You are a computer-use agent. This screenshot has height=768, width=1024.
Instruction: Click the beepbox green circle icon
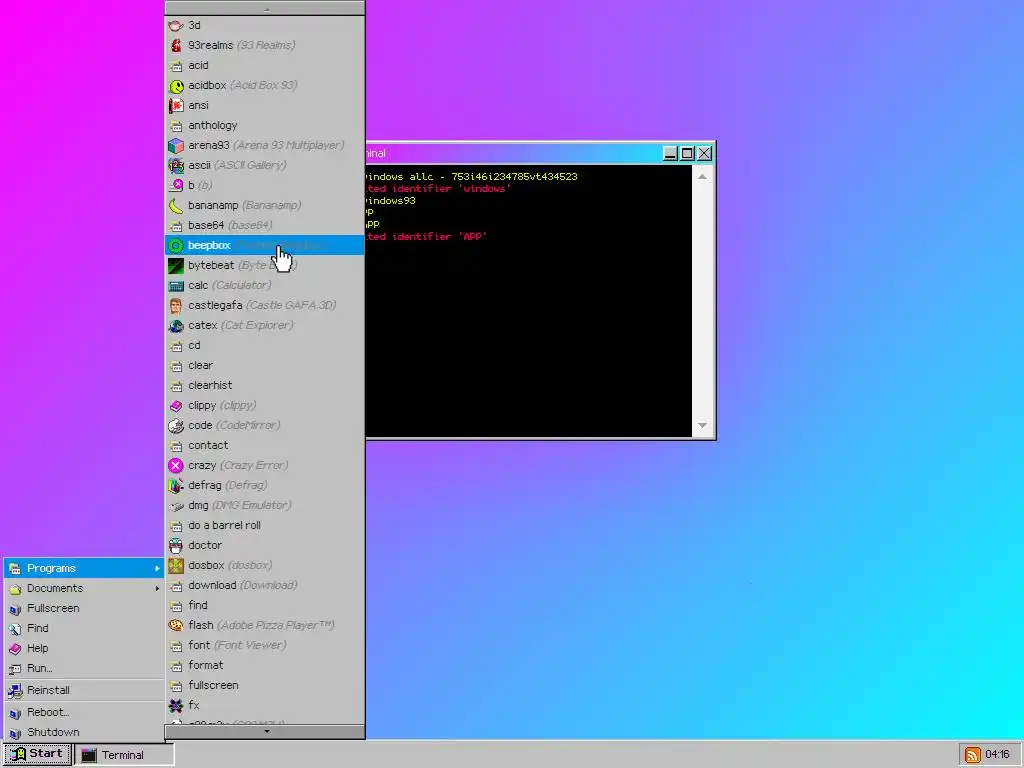[176, 246]
